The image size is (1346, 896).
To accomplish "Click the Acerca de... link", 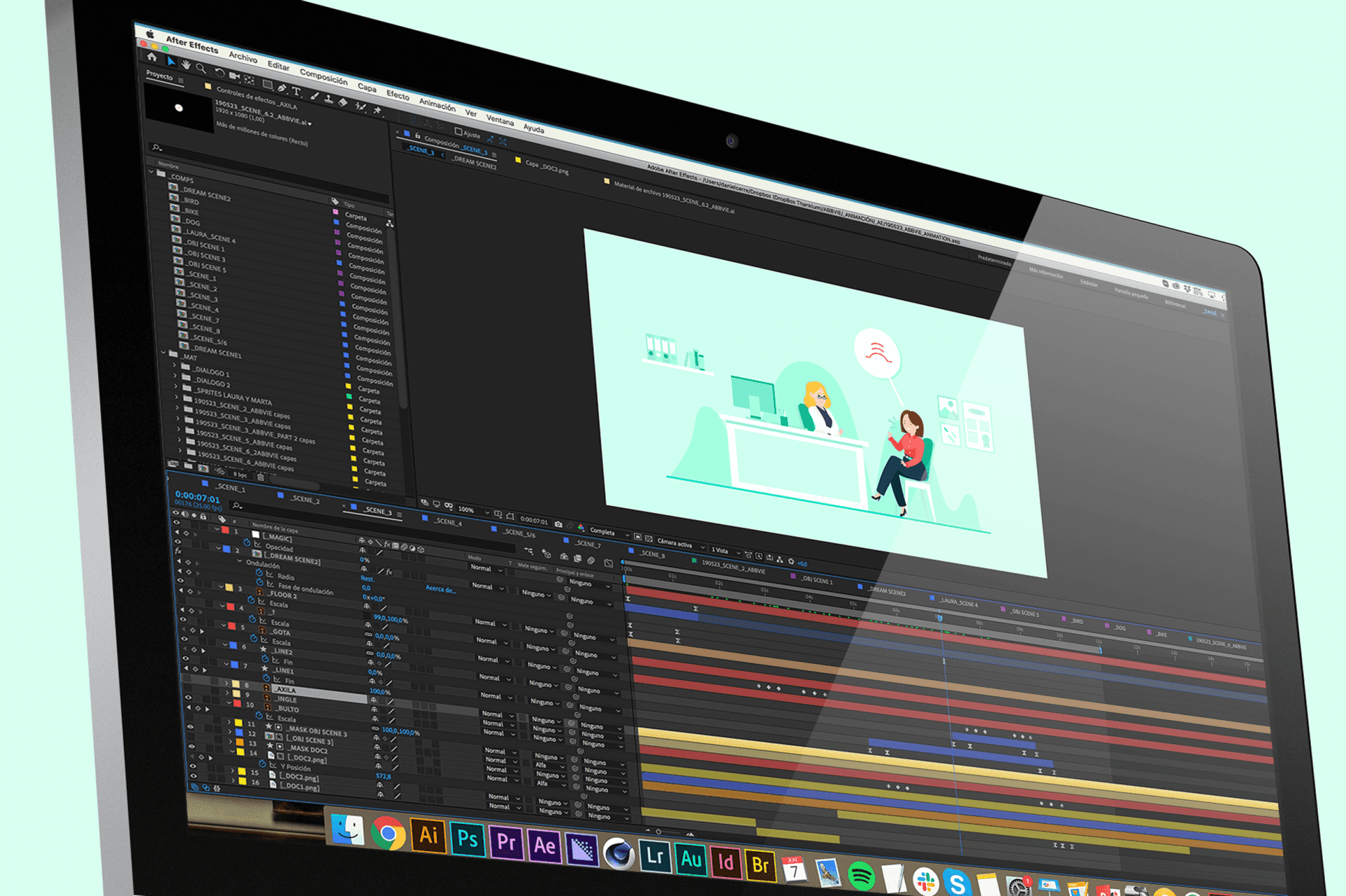I will pos(440,590).
